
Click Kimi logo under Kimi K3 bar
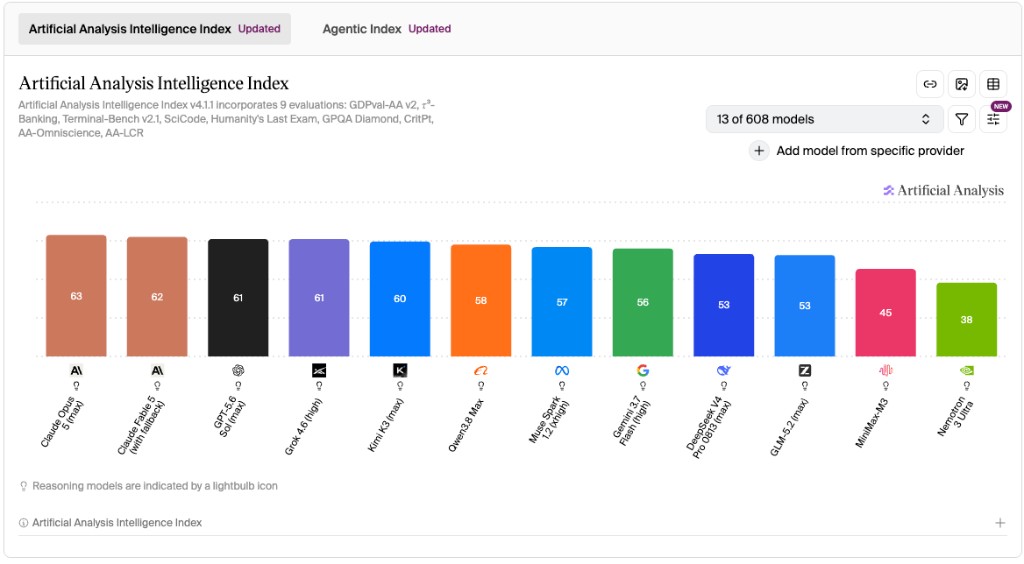tap(400, 371)
